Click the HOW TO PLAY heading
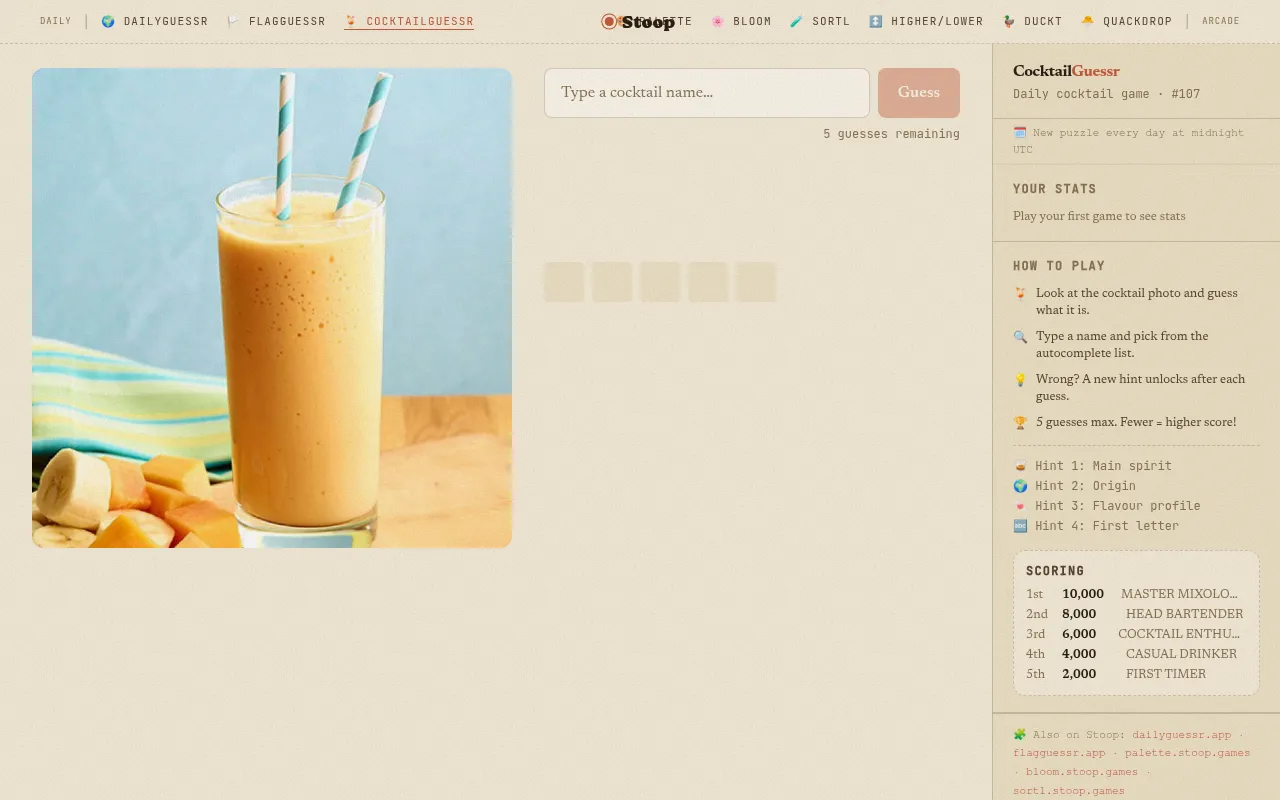 1059,266
